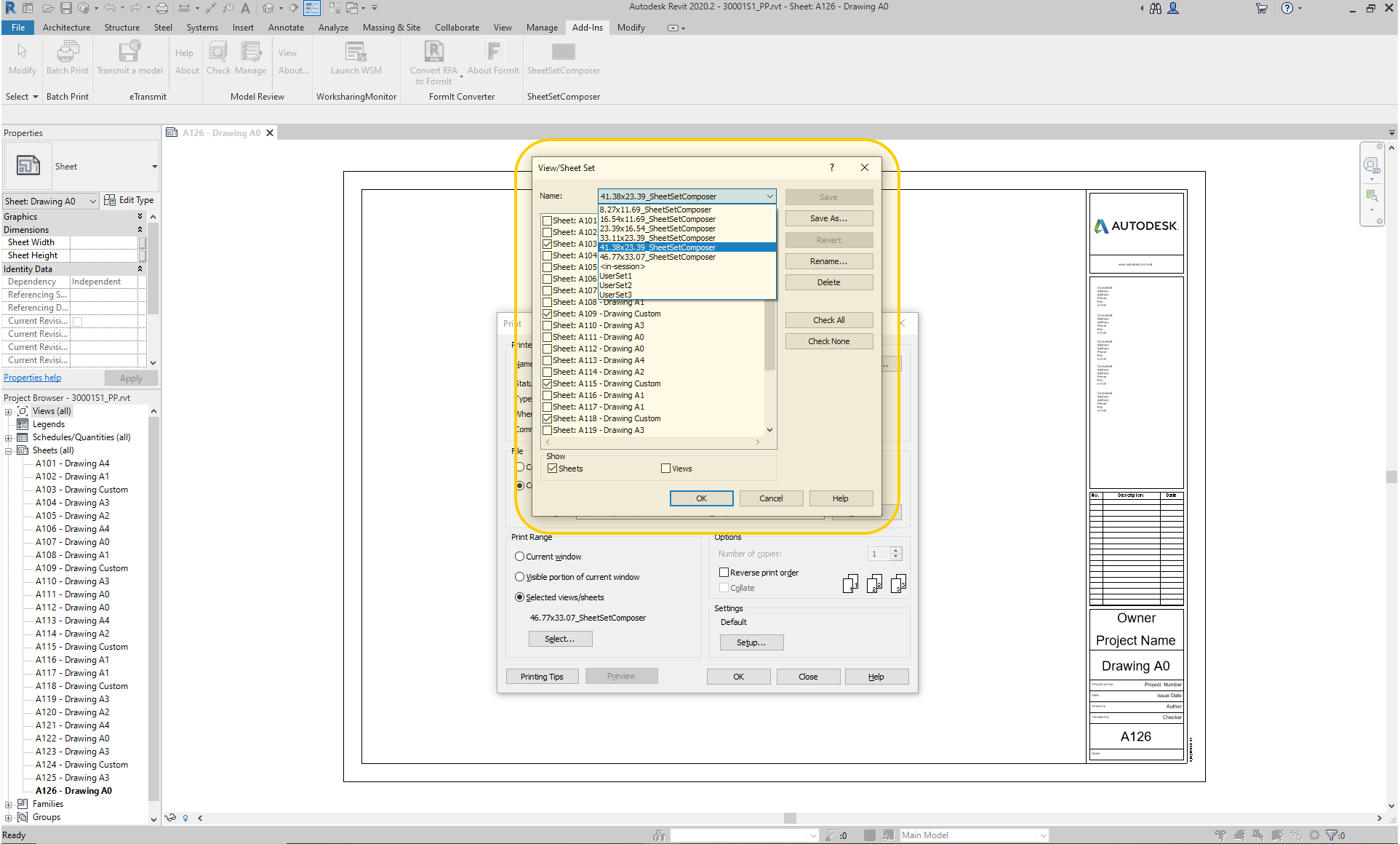Open the Sheet: Drawing A0 instance dropdown

tap(93, 202)
